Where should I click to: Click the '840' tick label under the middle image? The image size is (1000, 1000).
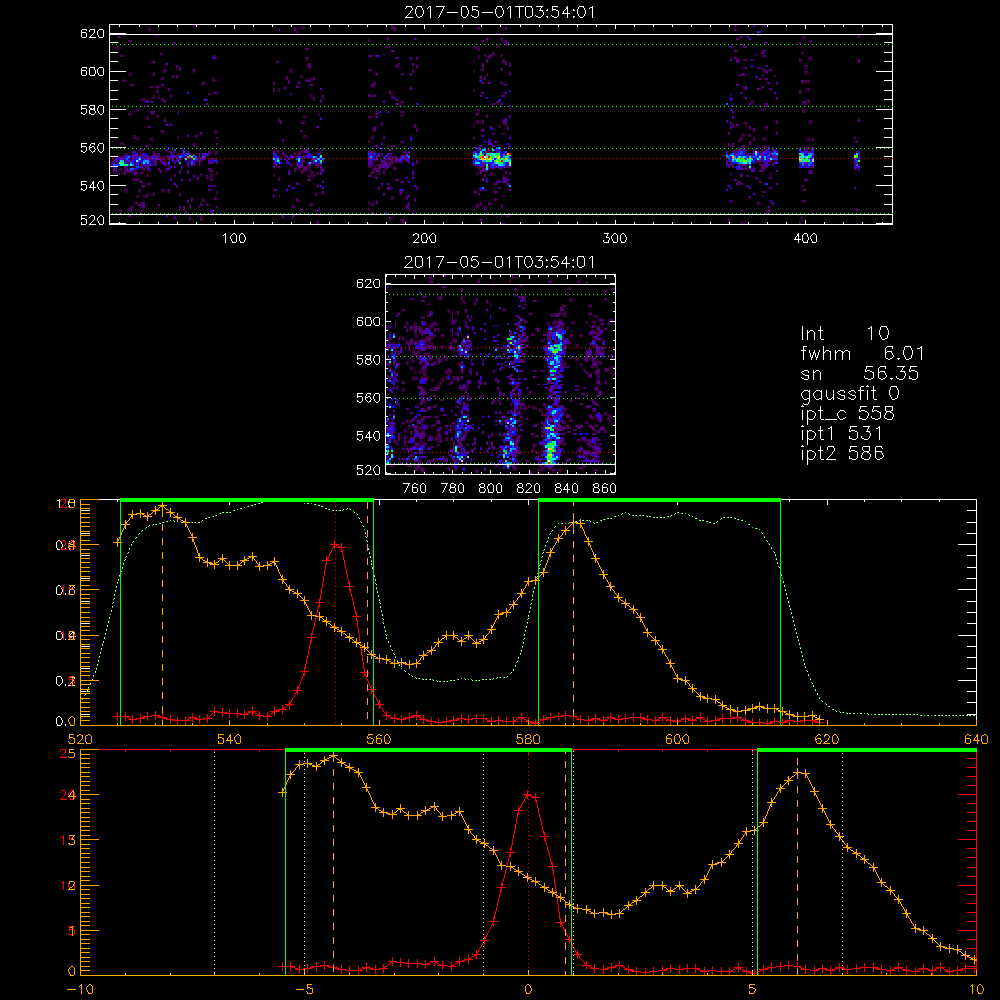click(566, 489)
